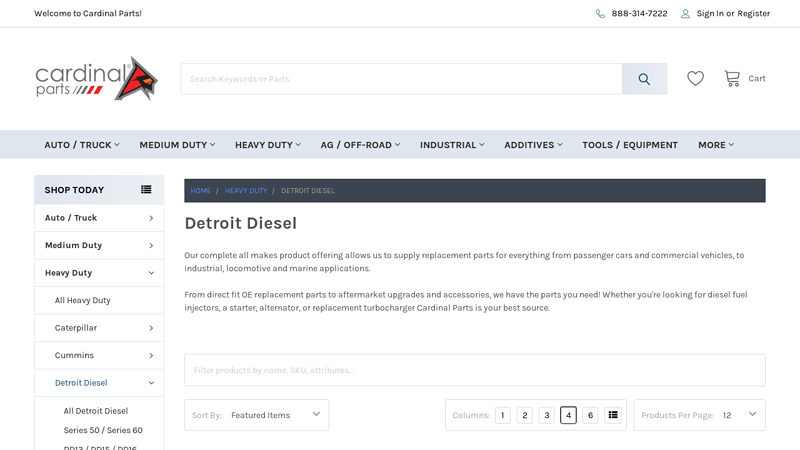Expand Caterpillar subcategory chevron
800x450 pixels.
point(151,328)
